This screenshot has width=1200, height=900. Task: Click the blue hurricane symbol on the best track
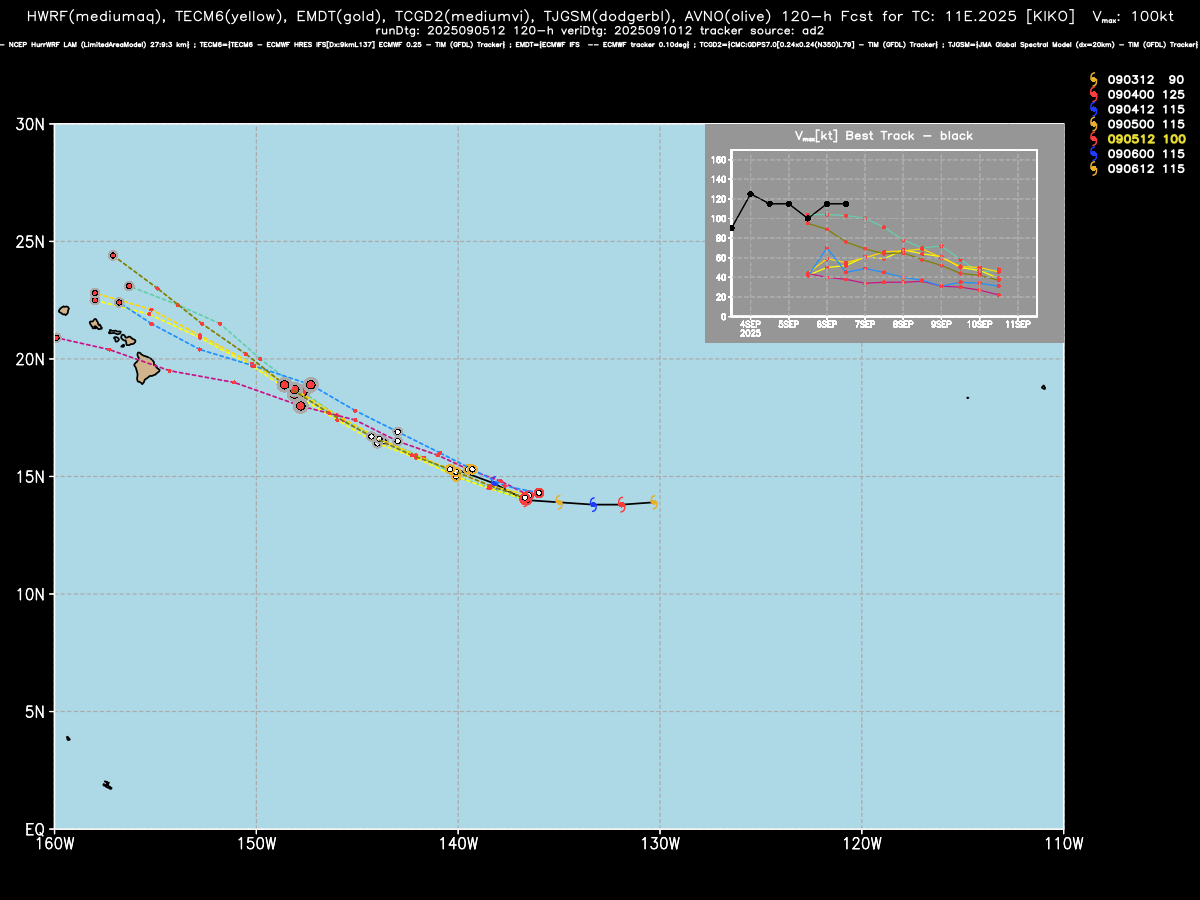click(x=593, y=504)
